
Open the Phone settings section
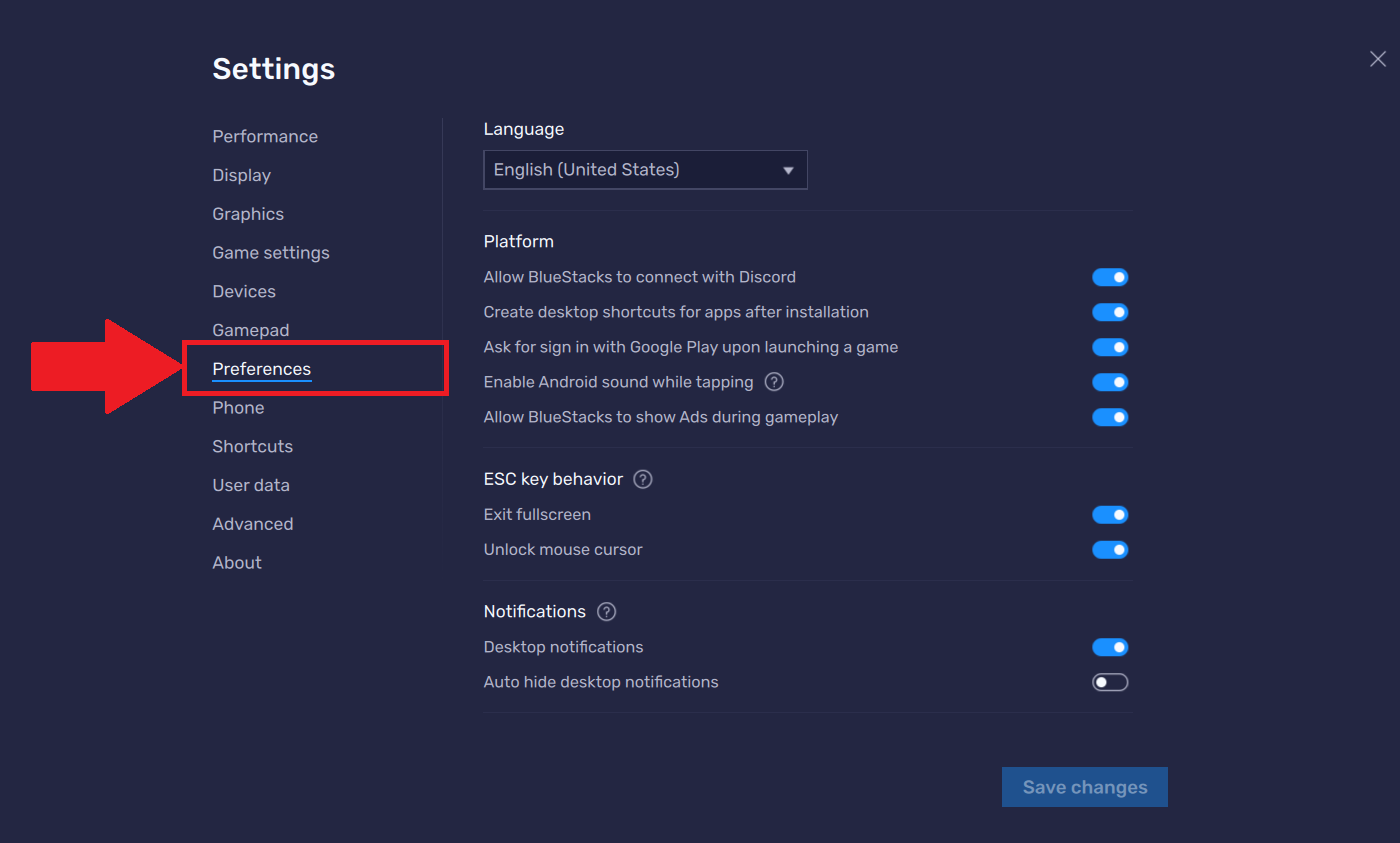tap(238, 408)
